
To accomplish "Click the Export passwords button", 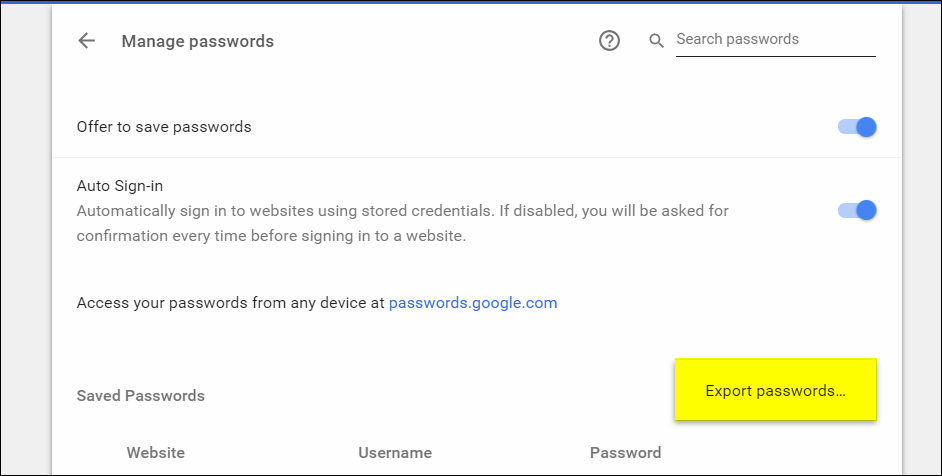I will (776, 390).
